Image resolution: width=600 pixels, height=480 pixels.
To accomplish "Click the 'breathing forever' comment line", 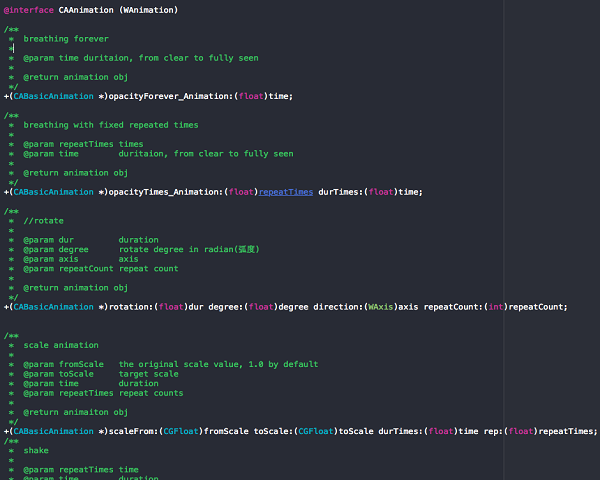I will click(x=66, y=39).
